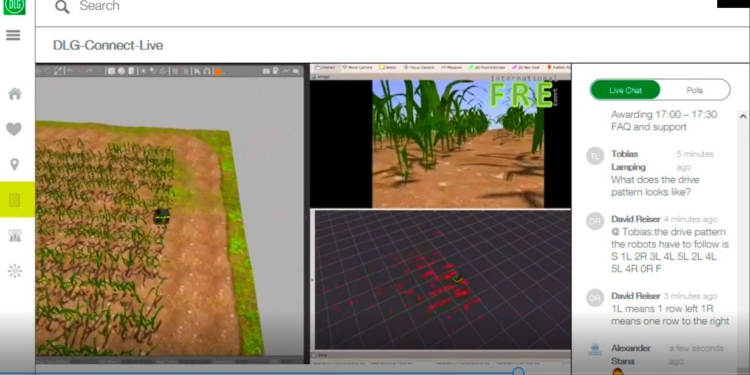Choose RViz Select tool
Viewport: 750px width, 375px height.
tap(388, 67)
